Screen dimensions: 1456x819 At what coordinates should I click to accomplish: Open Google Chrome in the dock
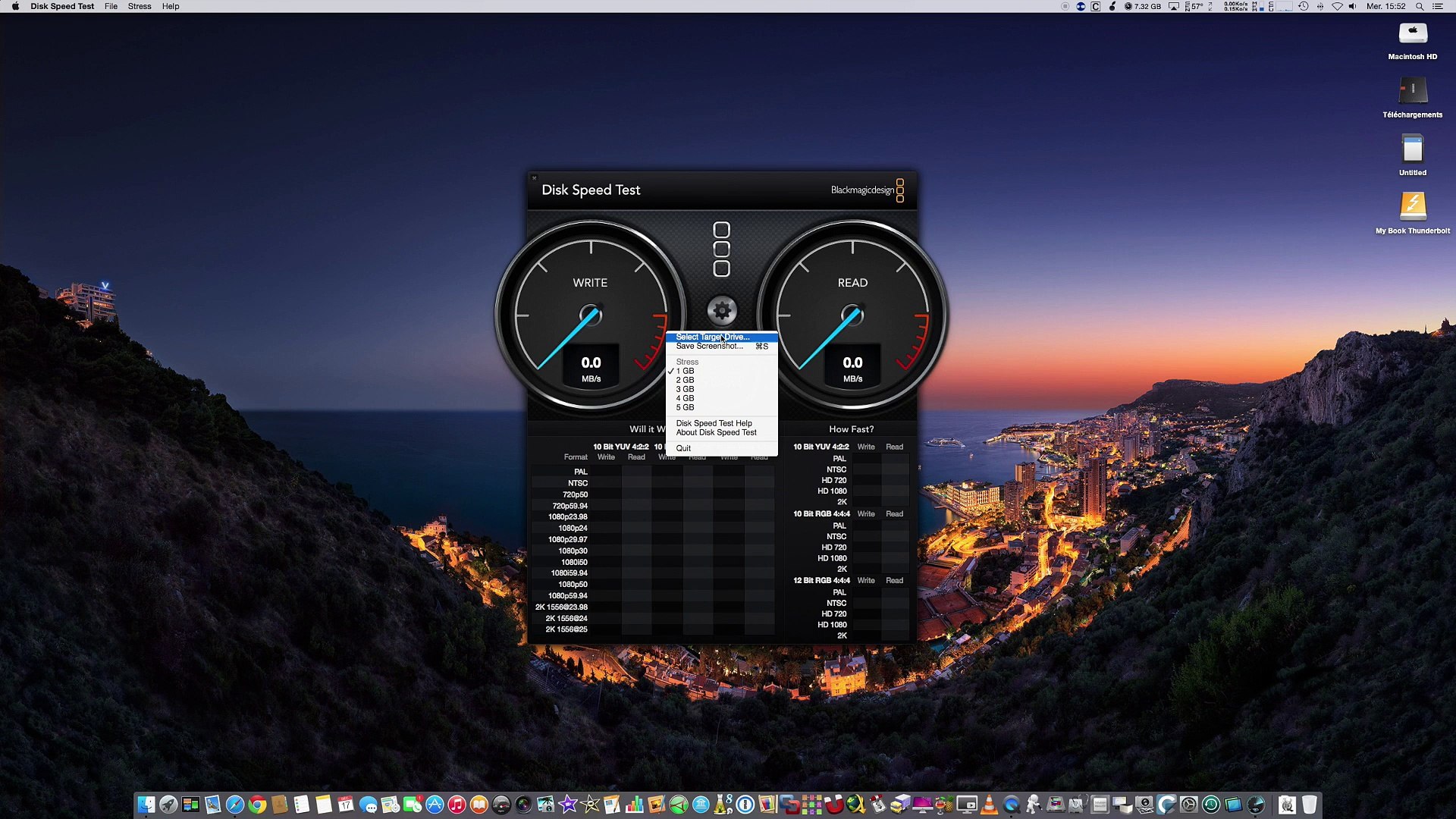pyautogui.click(x=257, y=805)
